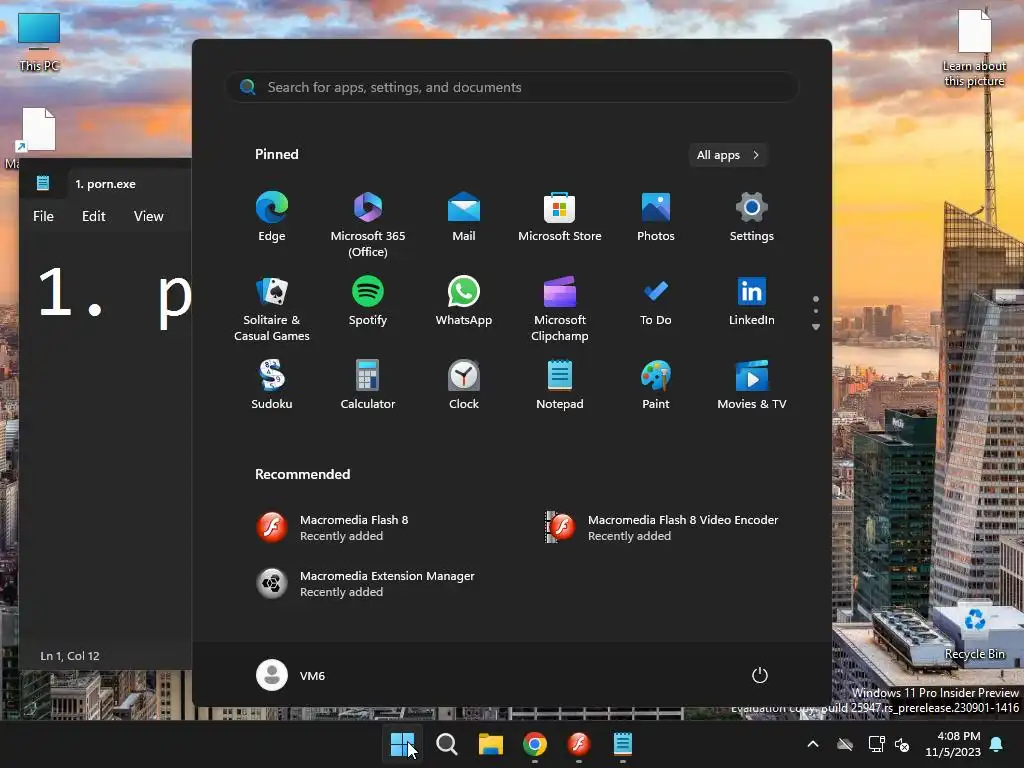Open Edge from pinned apps
This screenshot has height=768, width=1024.
(272, 217)
